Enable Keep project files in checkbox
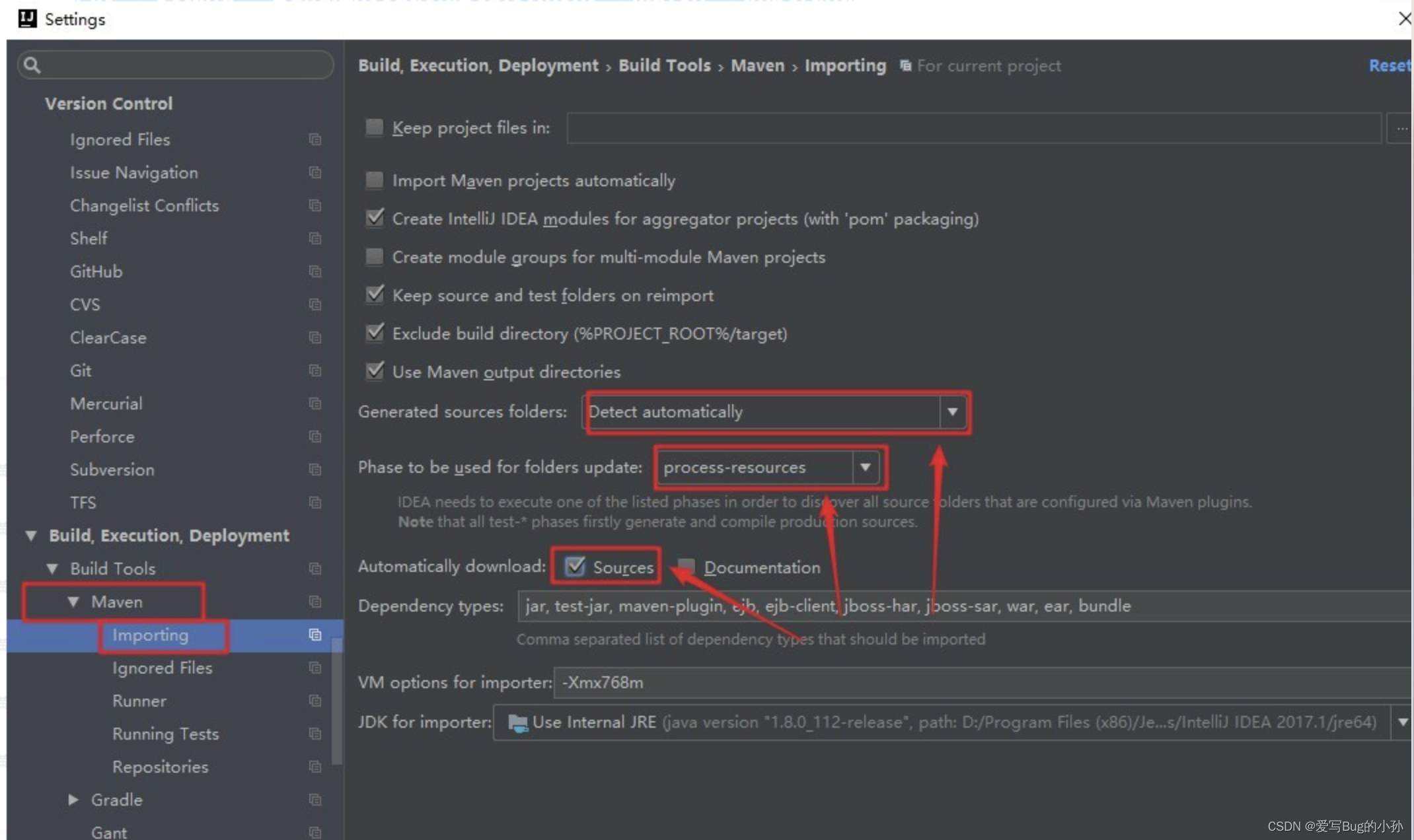Screen dimensions: 1414x840 tap(375, 127)
